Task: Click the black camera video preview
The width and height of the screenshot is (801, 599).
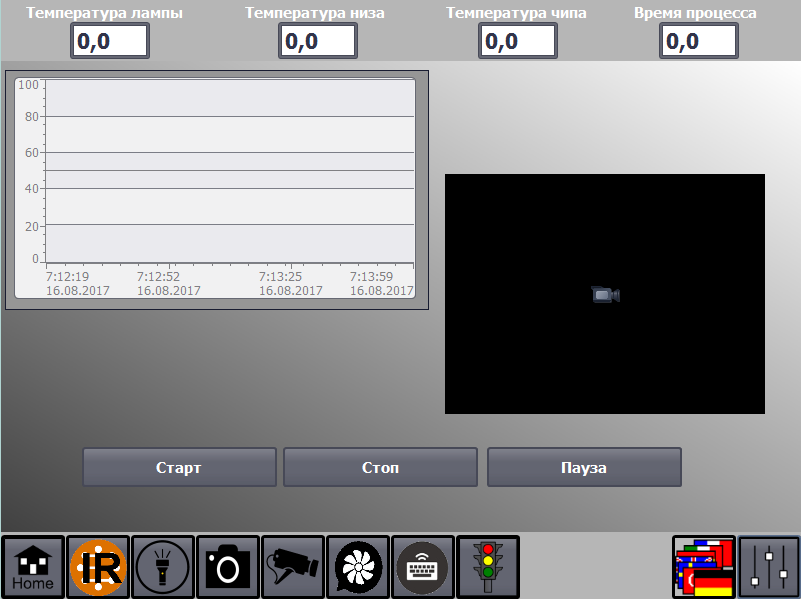Action: [x=604, y=293]
